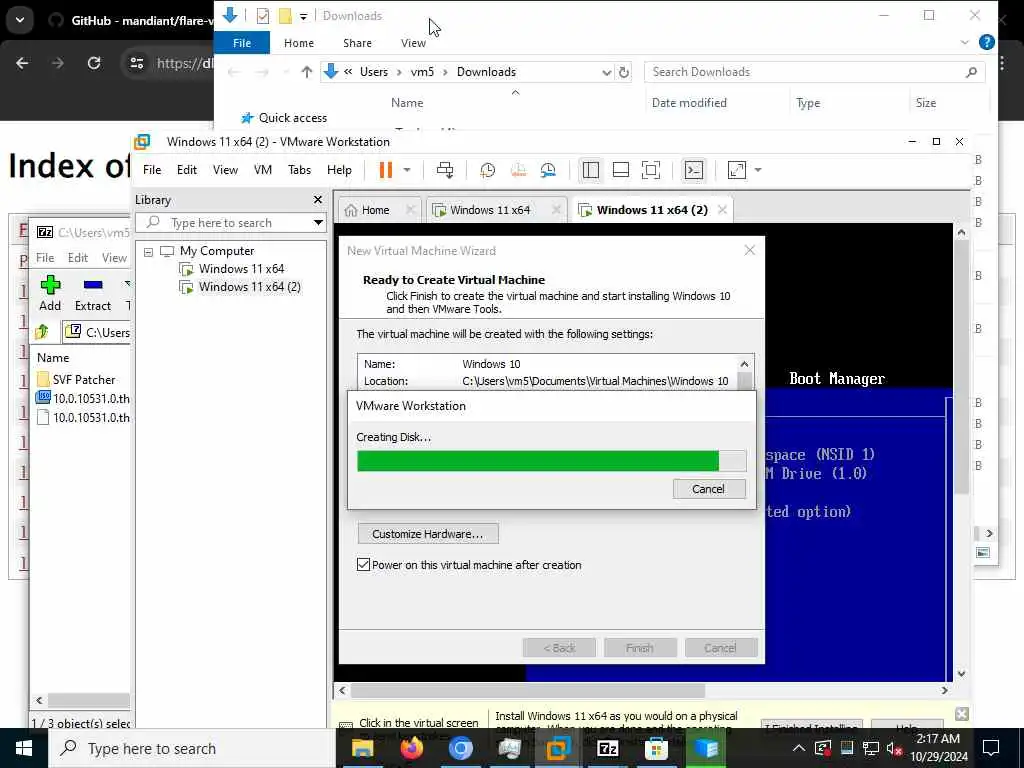
Task: Open the Help menu in VMware
Action: [x=339, y=170]
